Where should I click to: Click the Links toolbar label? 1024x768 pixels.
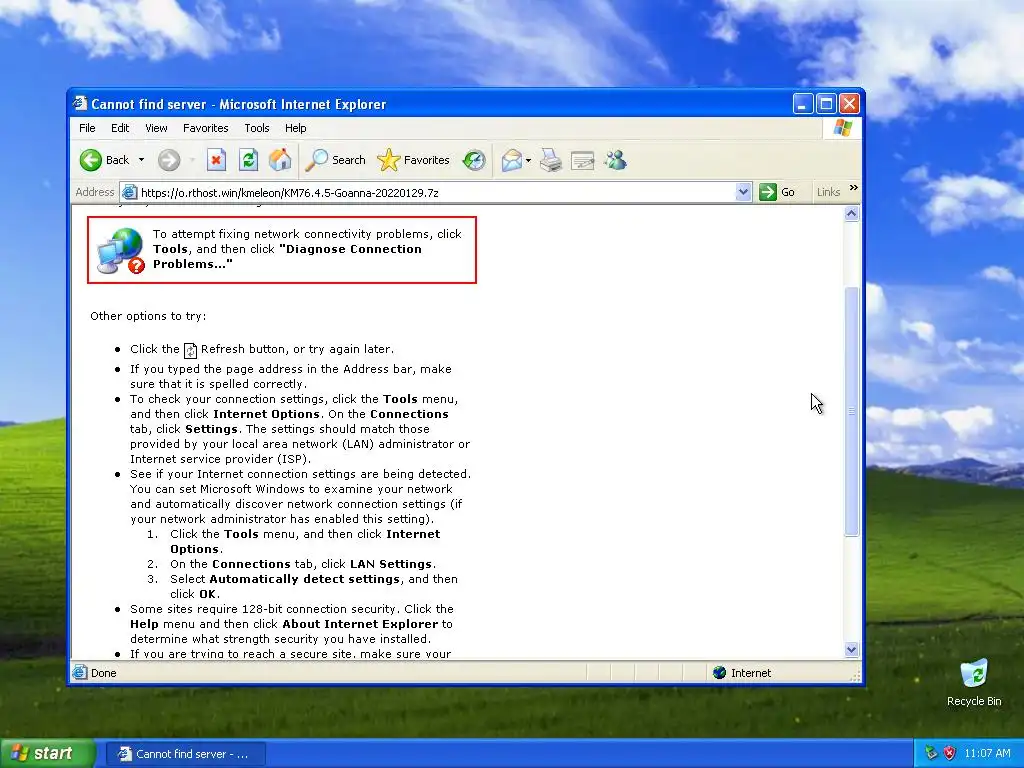point(828,192)
